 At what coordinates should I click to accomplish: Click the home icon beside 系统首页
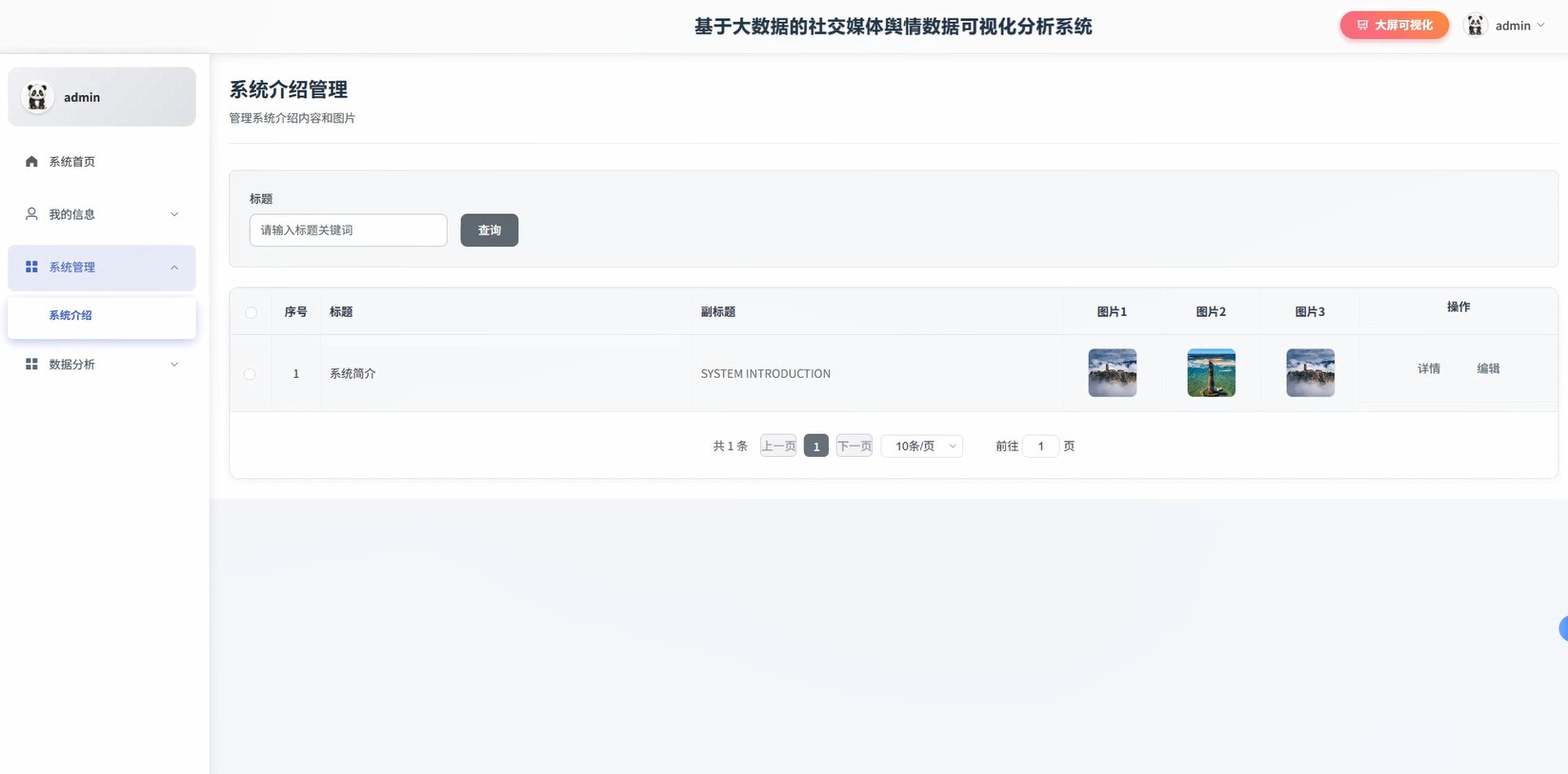[x=31, y=162]
